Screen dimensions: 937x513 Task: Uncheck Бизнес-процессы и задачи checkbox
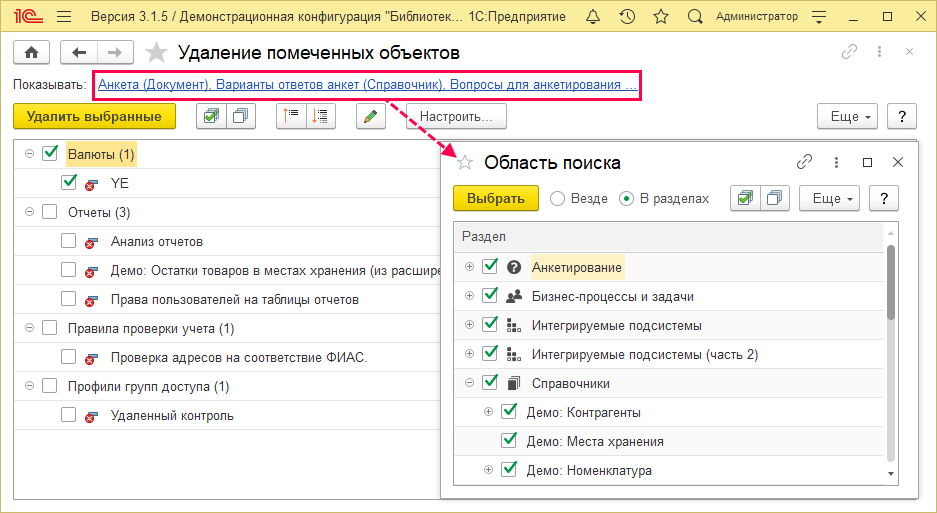tap(490, 295)
